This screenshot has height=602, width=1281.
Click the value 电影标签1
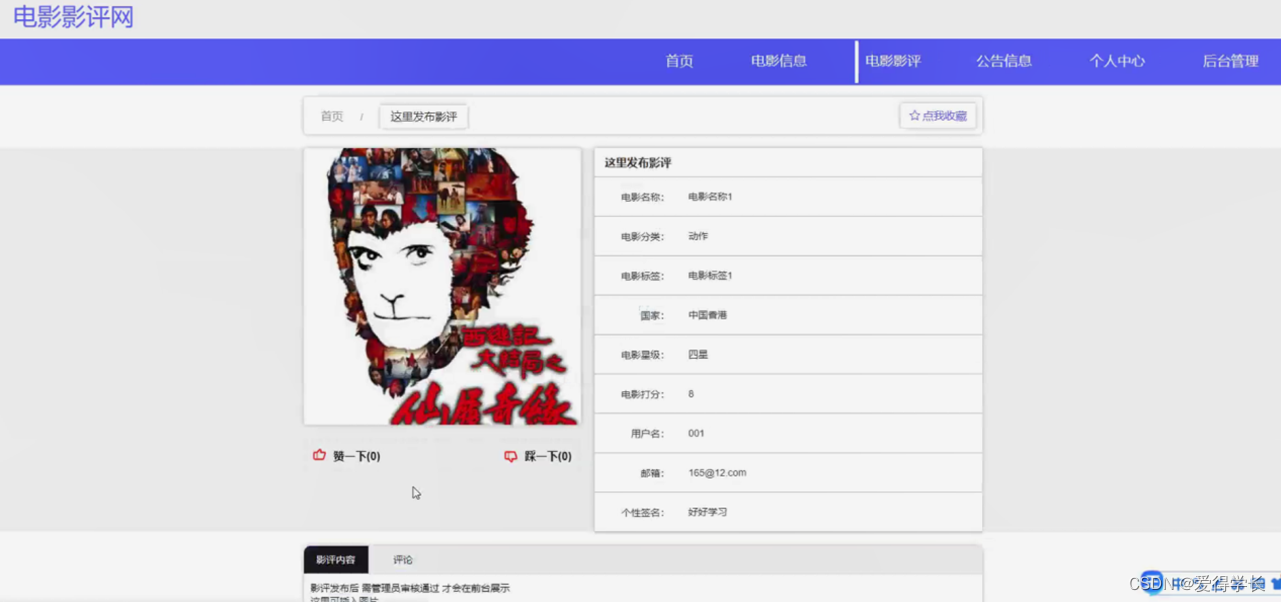pyautogui.click(x=710, y=276)
